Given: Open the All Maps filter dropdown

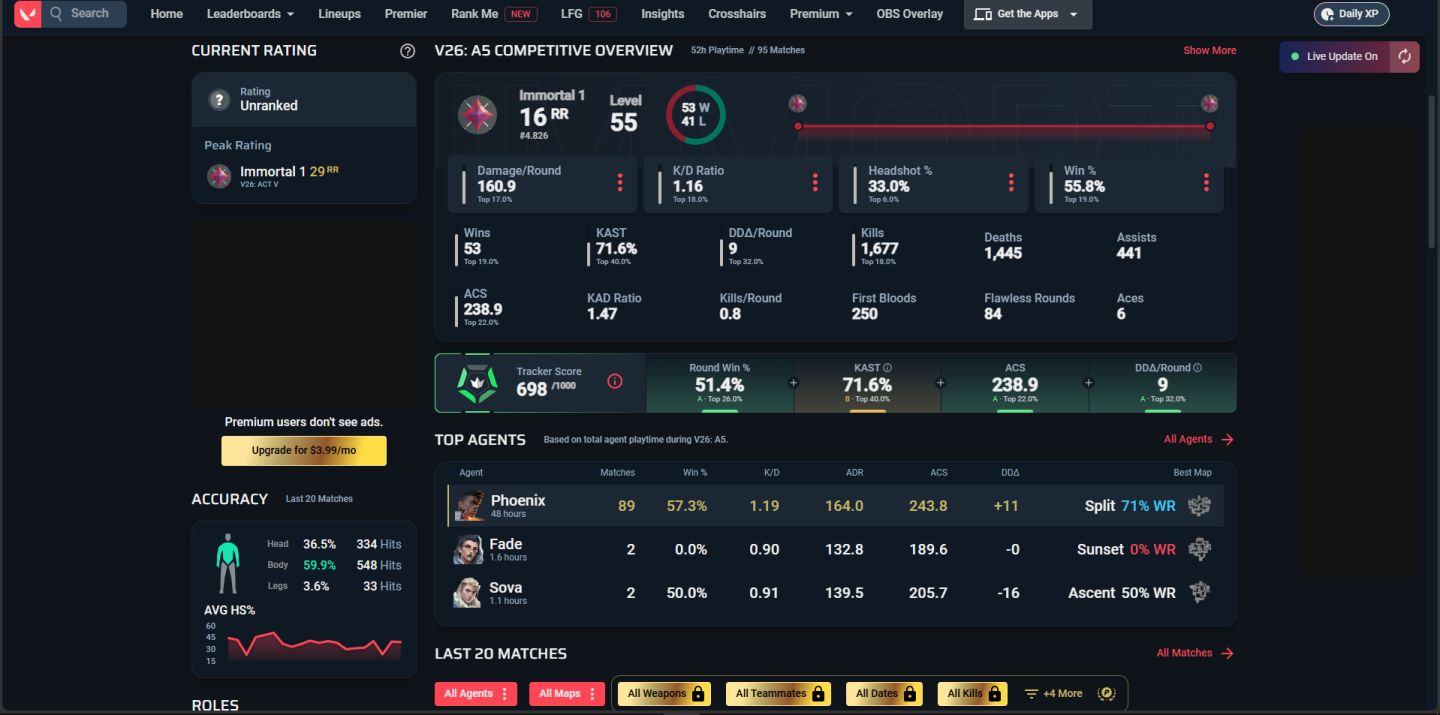Looking at the screenshot, I should pos(567,693).
